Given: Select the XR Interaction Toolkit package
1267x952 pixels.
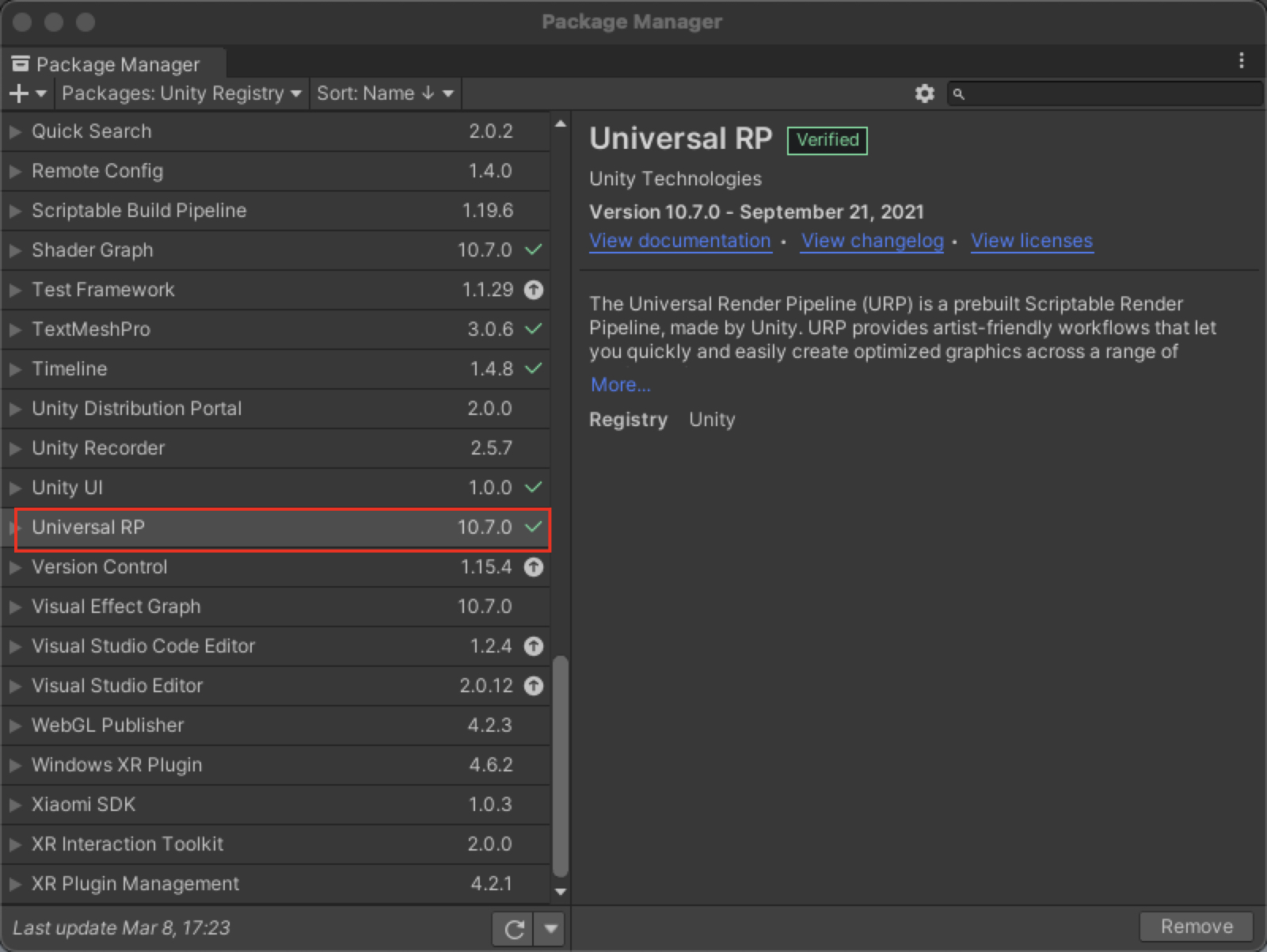Looking at the screenshot, I should tap(276, 844).
